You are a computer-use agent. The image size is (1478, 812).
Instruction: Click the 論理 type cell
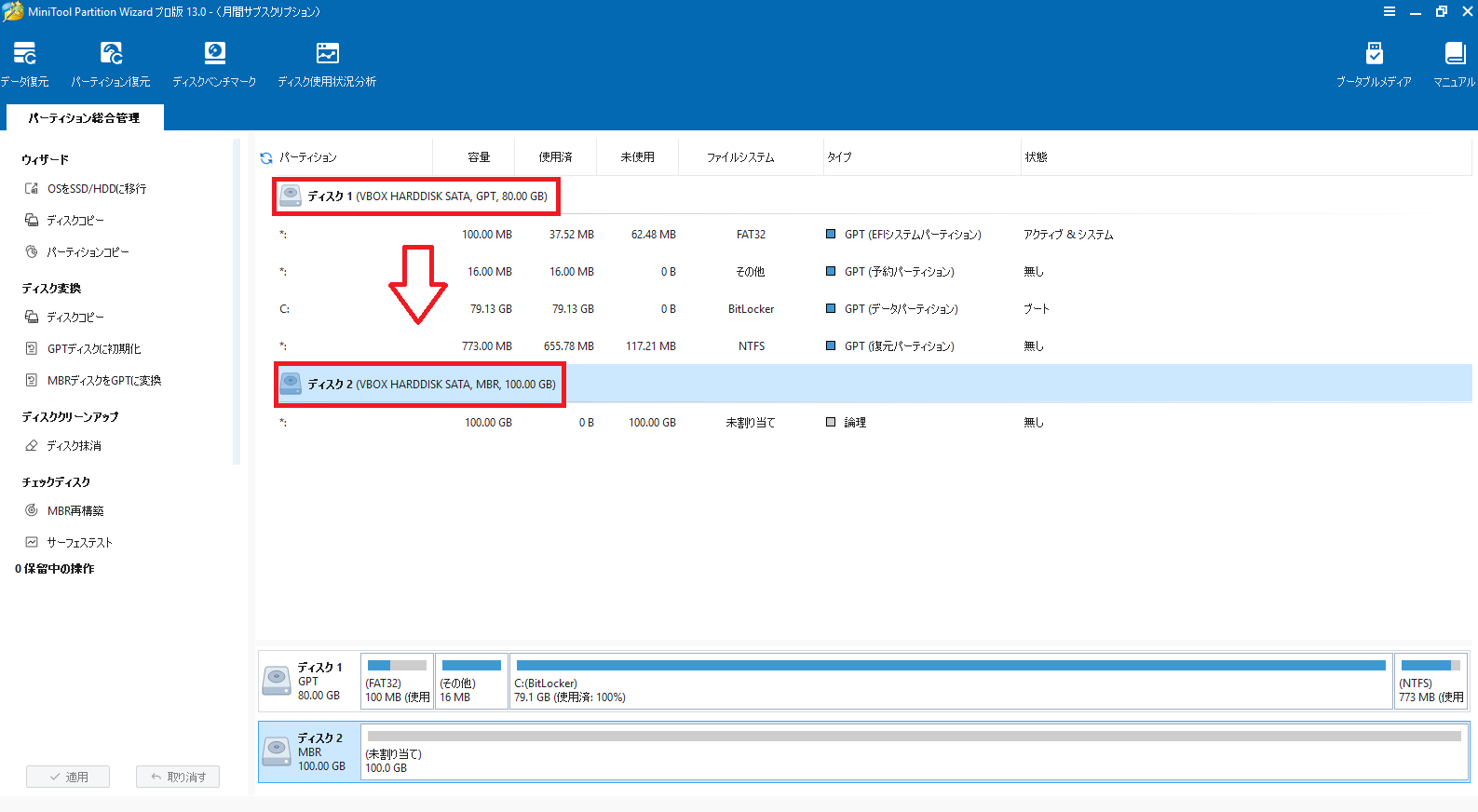(x=855, y=423)
